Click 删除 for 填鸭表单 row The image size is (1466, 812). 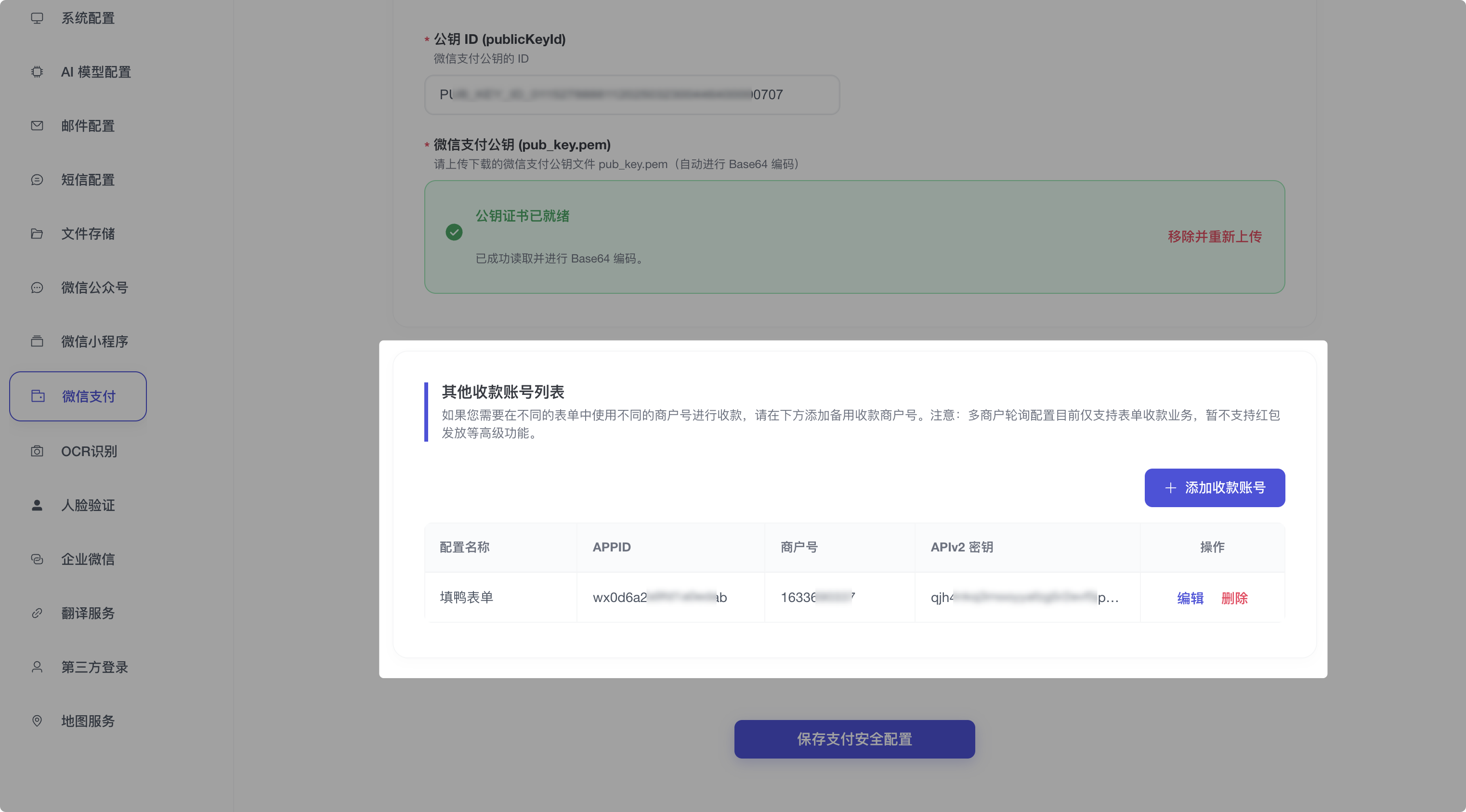(x=1234, y=598)
